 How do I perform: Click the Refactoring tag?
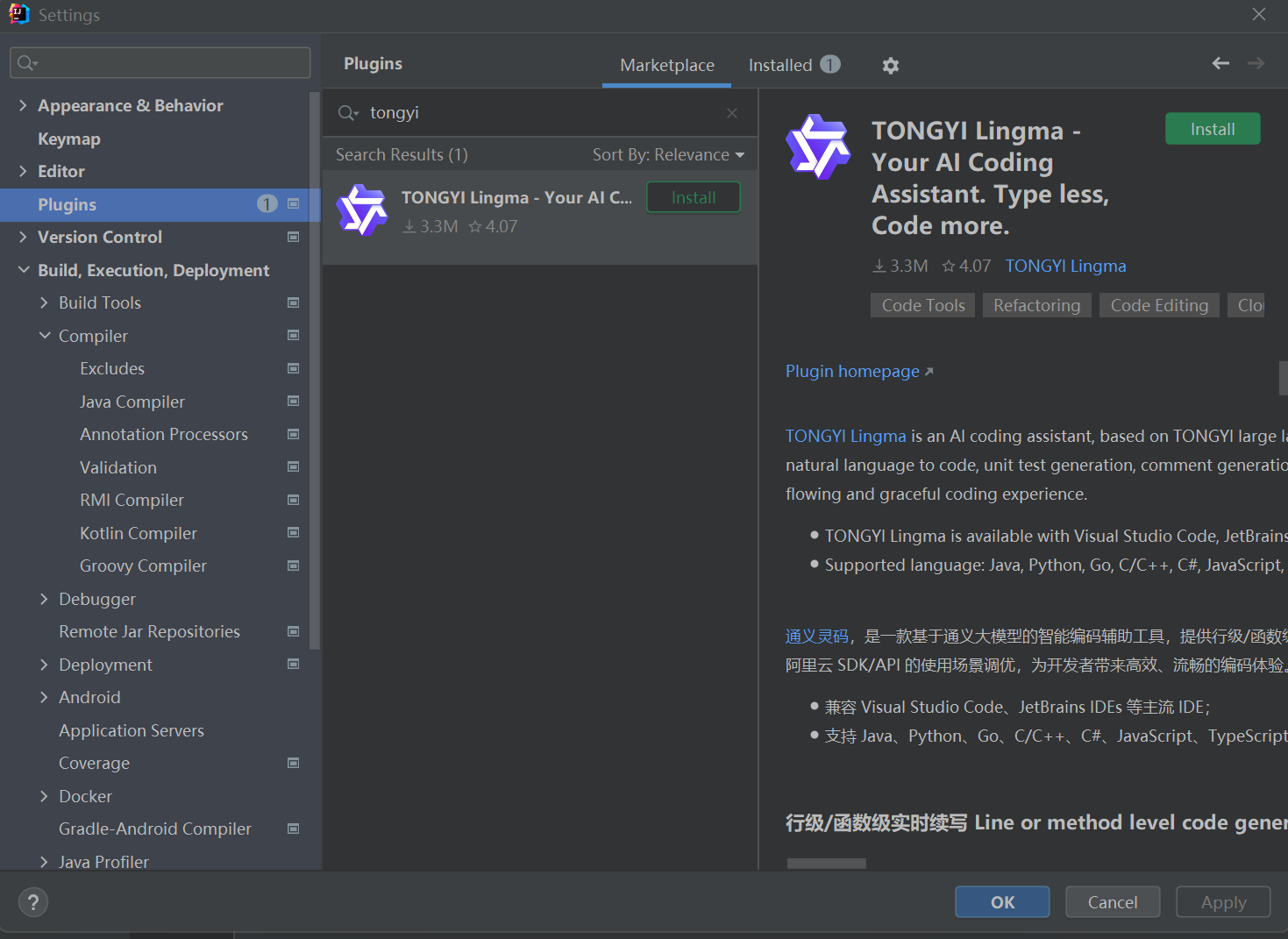[x=1037, y=305]
